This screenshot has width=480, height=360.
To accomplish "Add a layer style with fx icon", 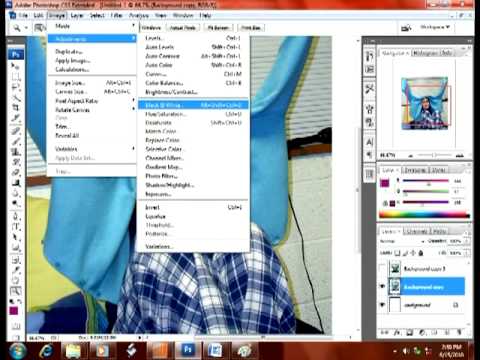I will [x=397, y=332].
